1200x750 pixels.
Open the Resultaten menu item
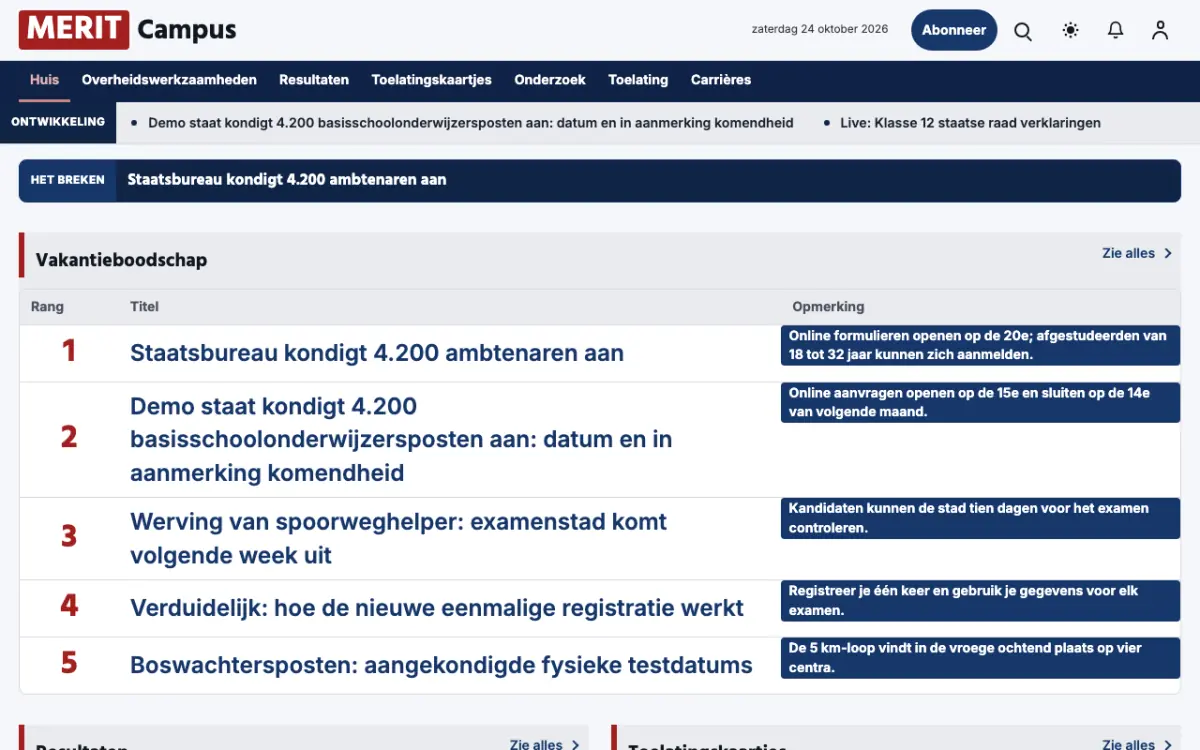(314, 80)
